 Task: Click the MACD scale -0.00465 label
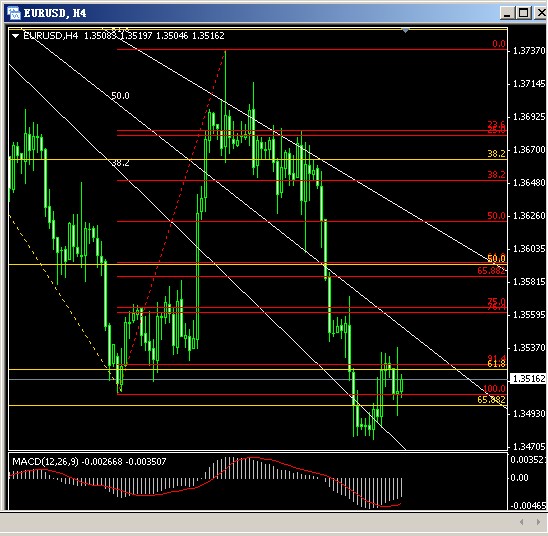(528, 506)
